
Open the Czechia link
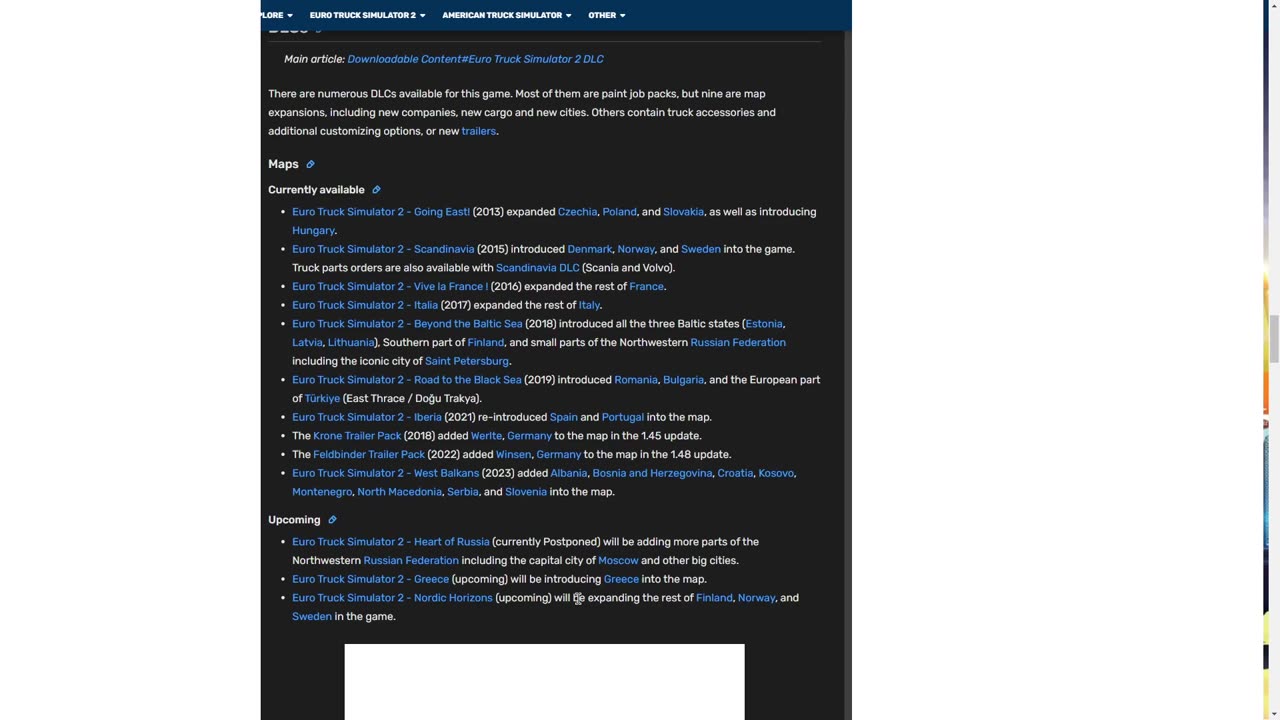click(577, 212)
